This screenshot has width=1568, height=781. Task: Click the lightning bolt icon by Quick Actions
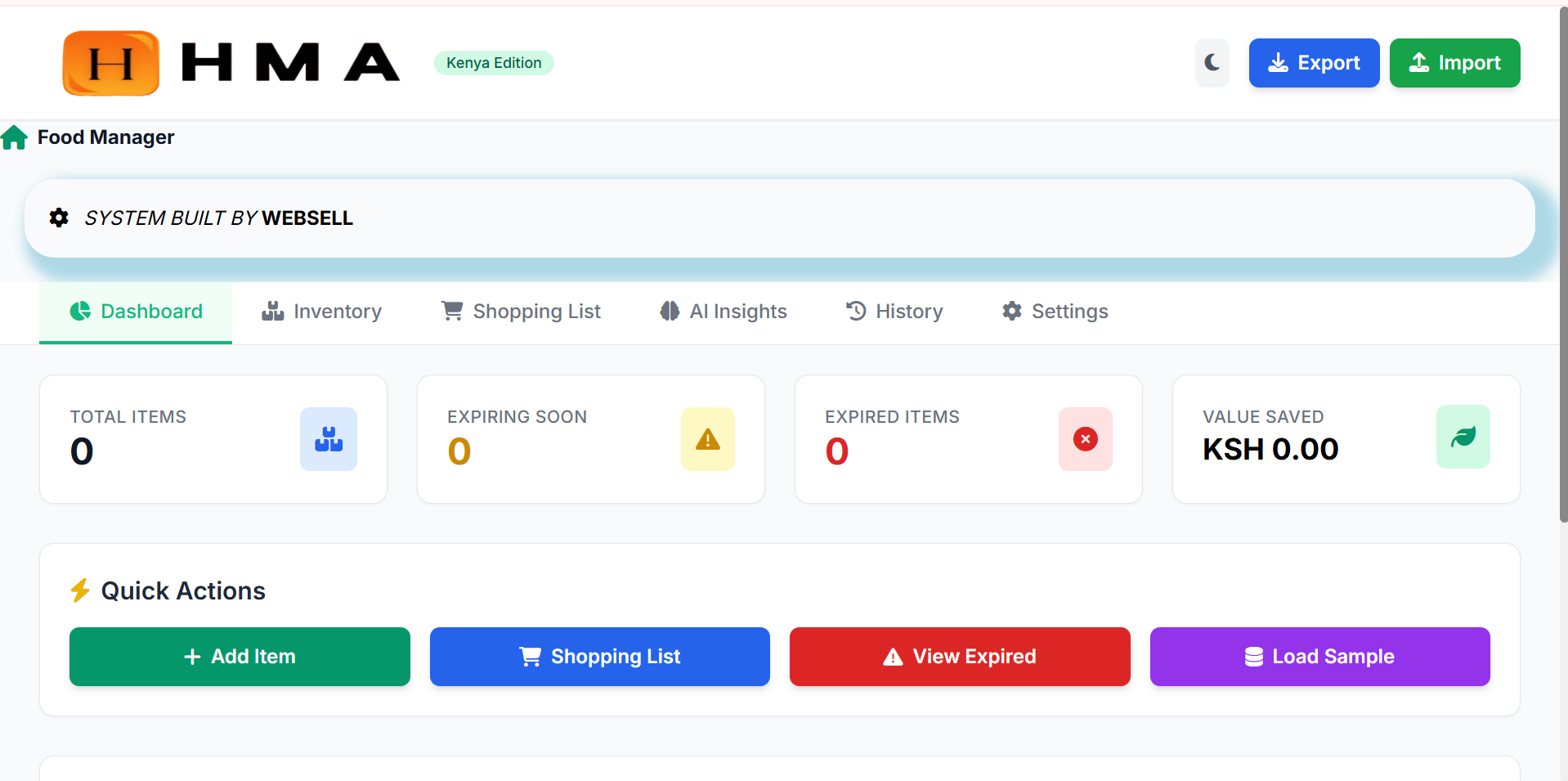[80, 590]
